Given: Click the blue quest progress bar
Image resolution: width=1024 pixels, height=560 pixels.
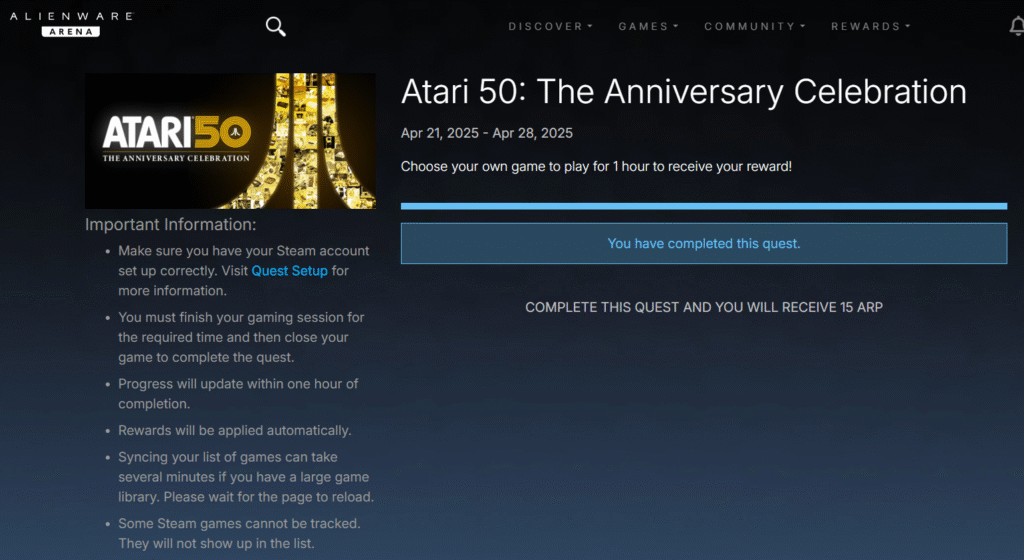Looking at the screenshot, I should coord(703,206).
